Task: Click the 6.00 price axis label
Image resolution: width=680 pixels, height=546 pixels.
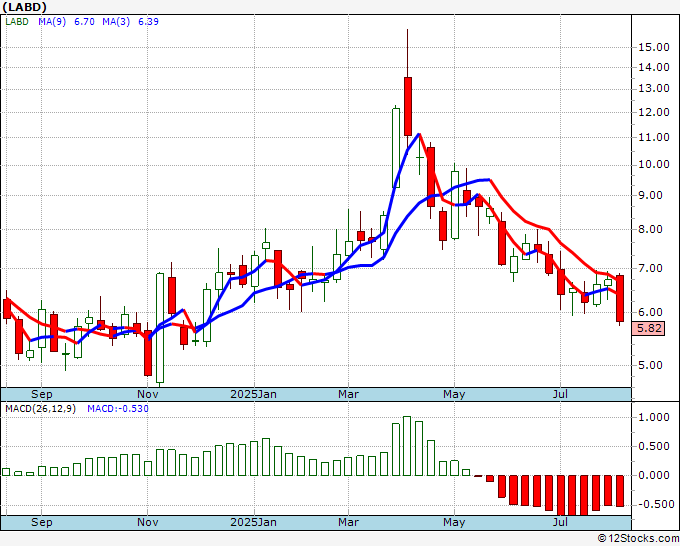Action: click(650, 312)
